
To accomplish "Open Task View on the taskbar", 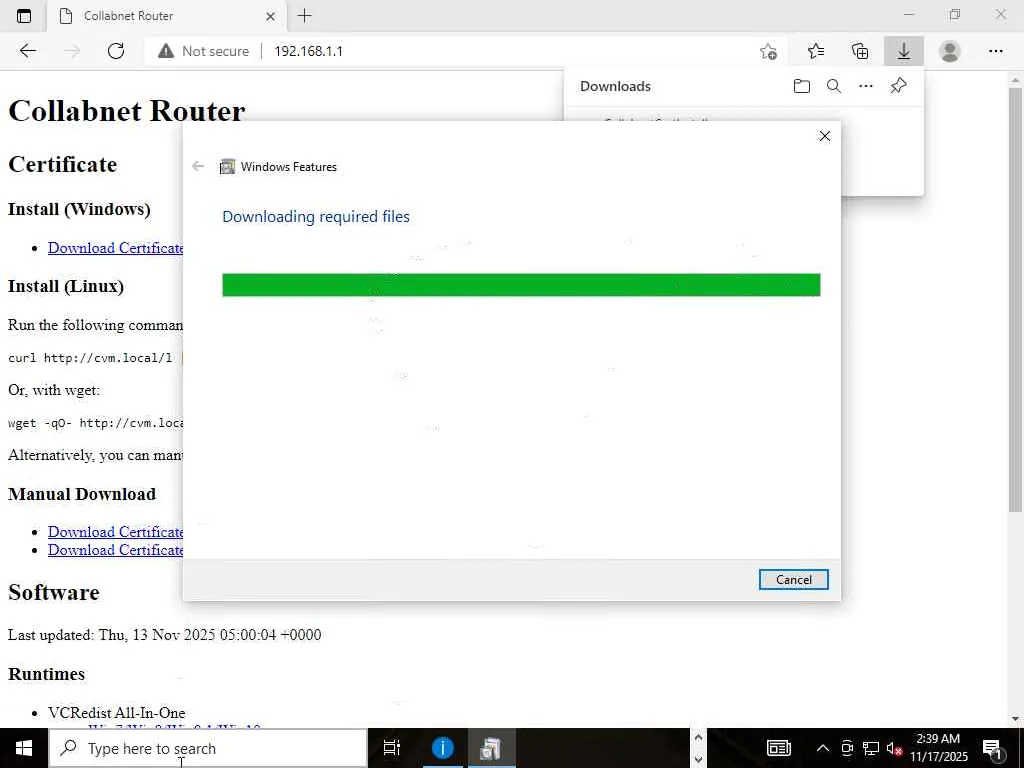I will click(x=391, y=748).
